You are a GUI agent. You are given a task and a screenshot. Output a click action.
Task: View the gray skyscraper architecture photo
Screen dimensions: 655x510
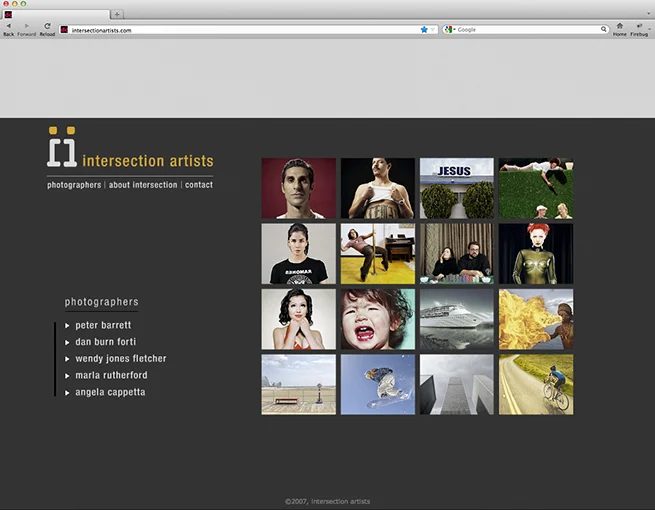[457, 385]
